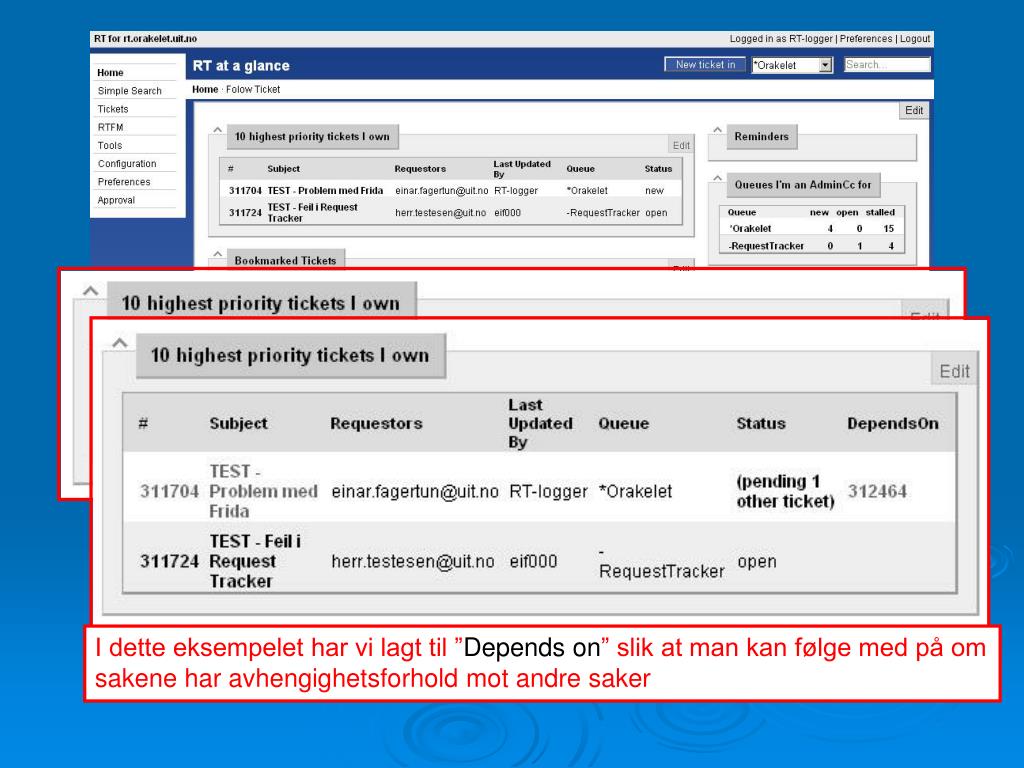Open ticket 311704 in small table
The width and height of the screenshot is (1024, 768).
coord(245,191)
